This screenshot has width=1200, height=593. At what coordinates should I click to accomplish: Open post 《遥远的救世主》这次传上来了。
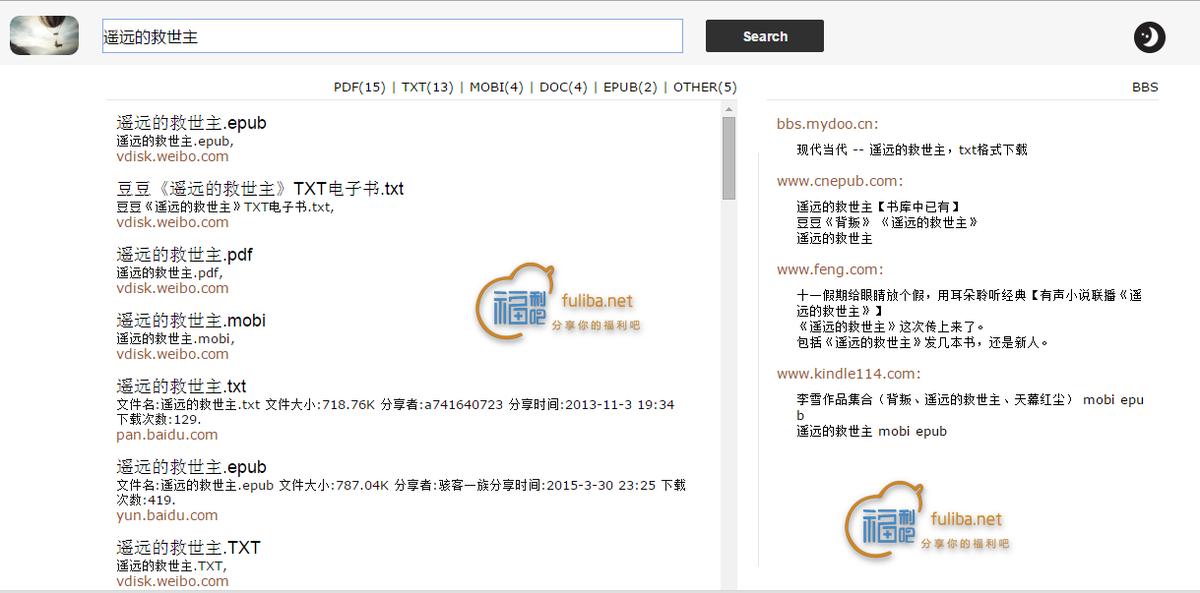point(891,327)
